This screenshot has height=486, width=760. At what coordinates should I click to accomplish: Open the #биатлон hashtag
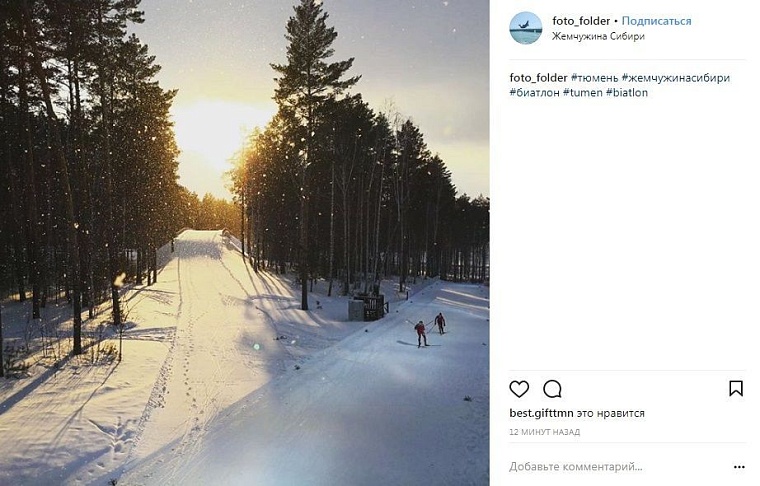pyautogui.click(x=534, y=93)
